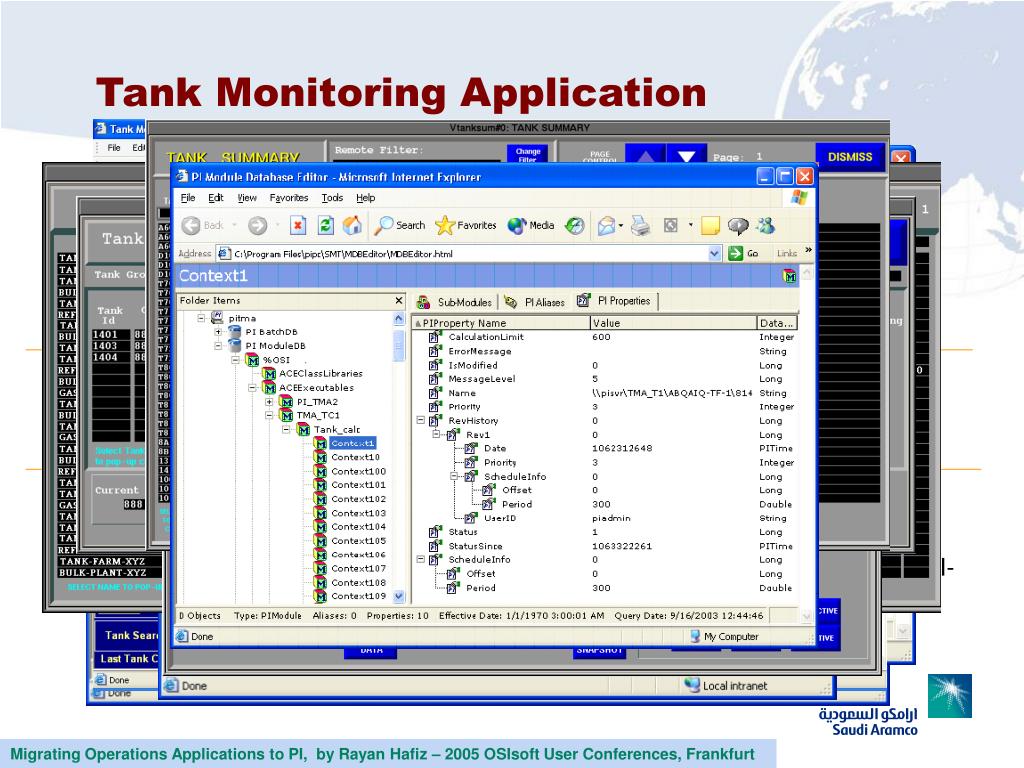This screenshot has width=1024, height=768.
Task: Expand the PI BatchDB tree node
Action: point(219,332)
